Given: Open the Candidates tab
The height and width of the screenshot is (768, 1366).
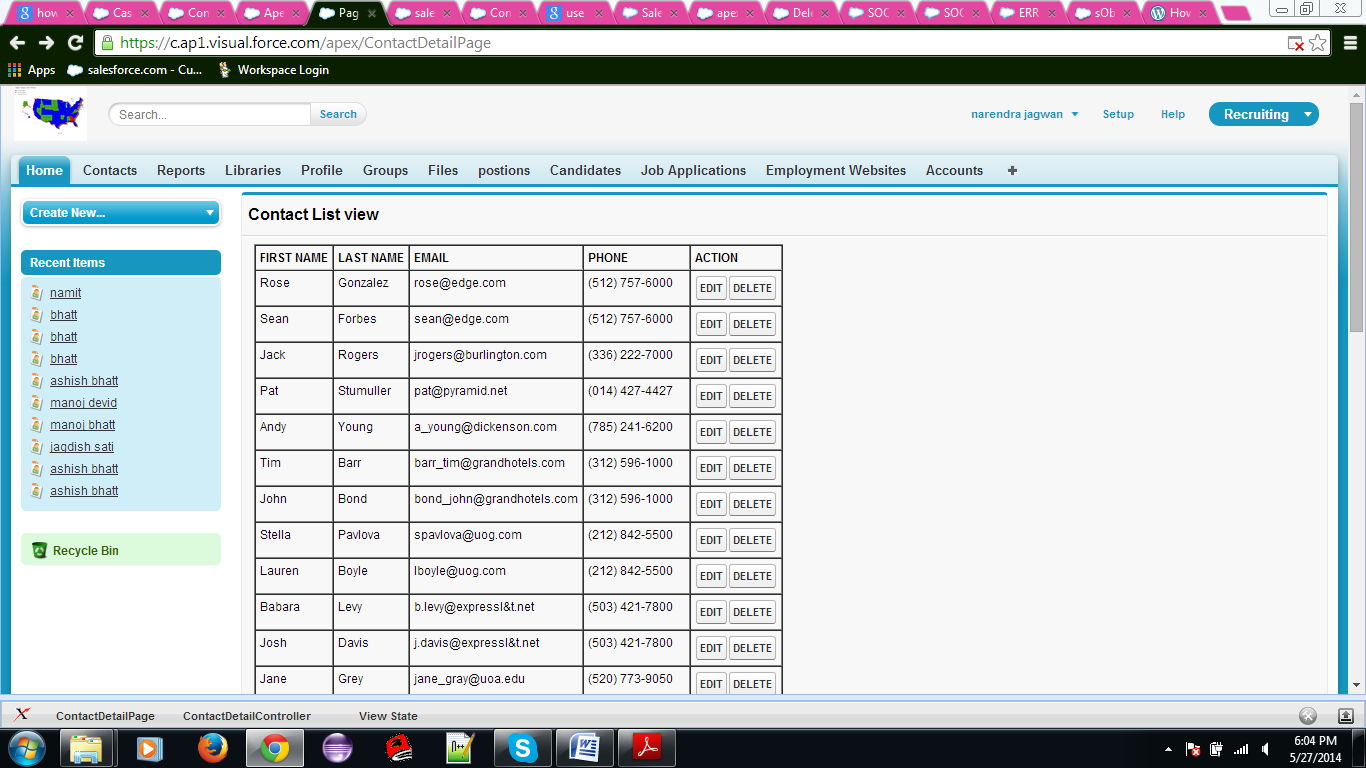Looking at the screenshot, I should (x=585, y=171).
